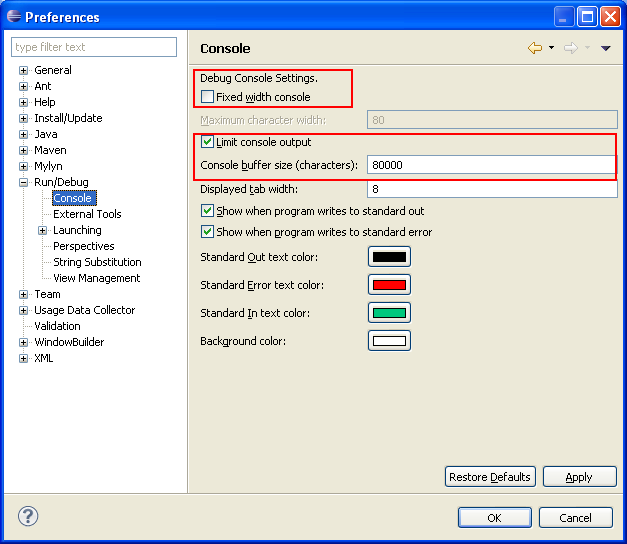627x544 pixels.
Task: Uncheck Limit console output
Action: coord(207,142)
